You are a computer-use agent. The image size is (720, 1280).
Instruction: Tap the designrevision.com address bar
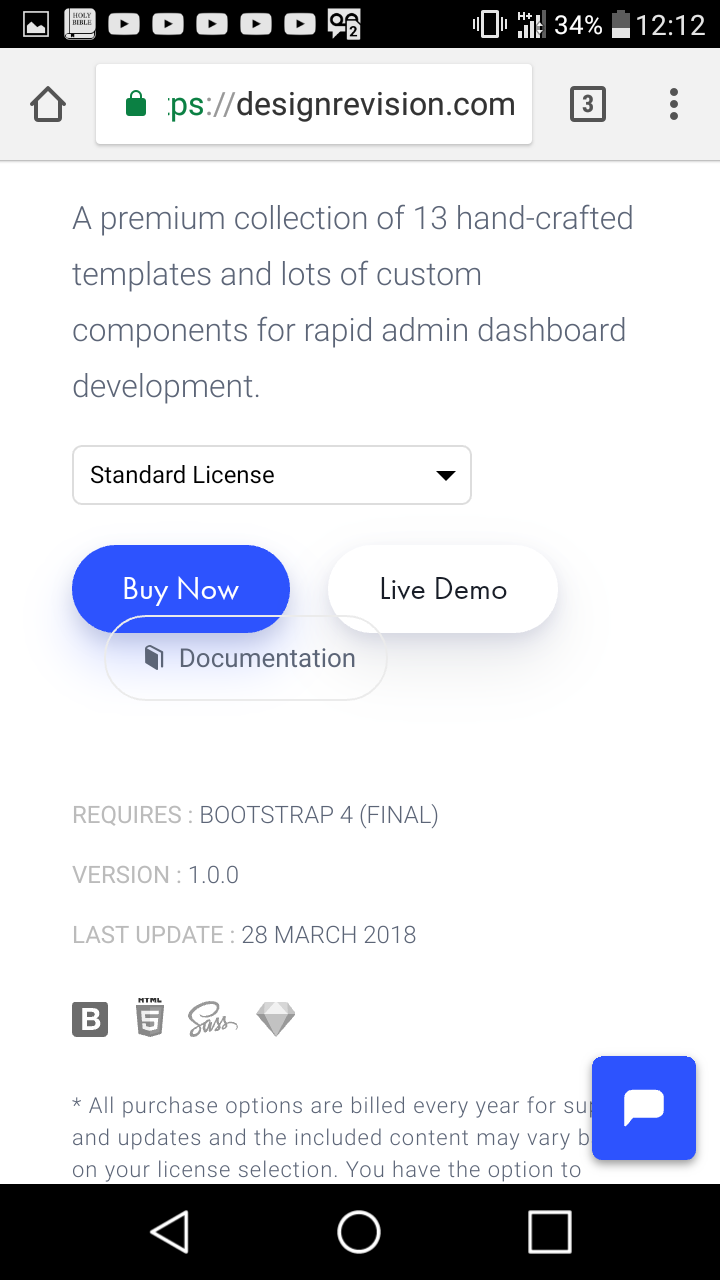point(340,104)
